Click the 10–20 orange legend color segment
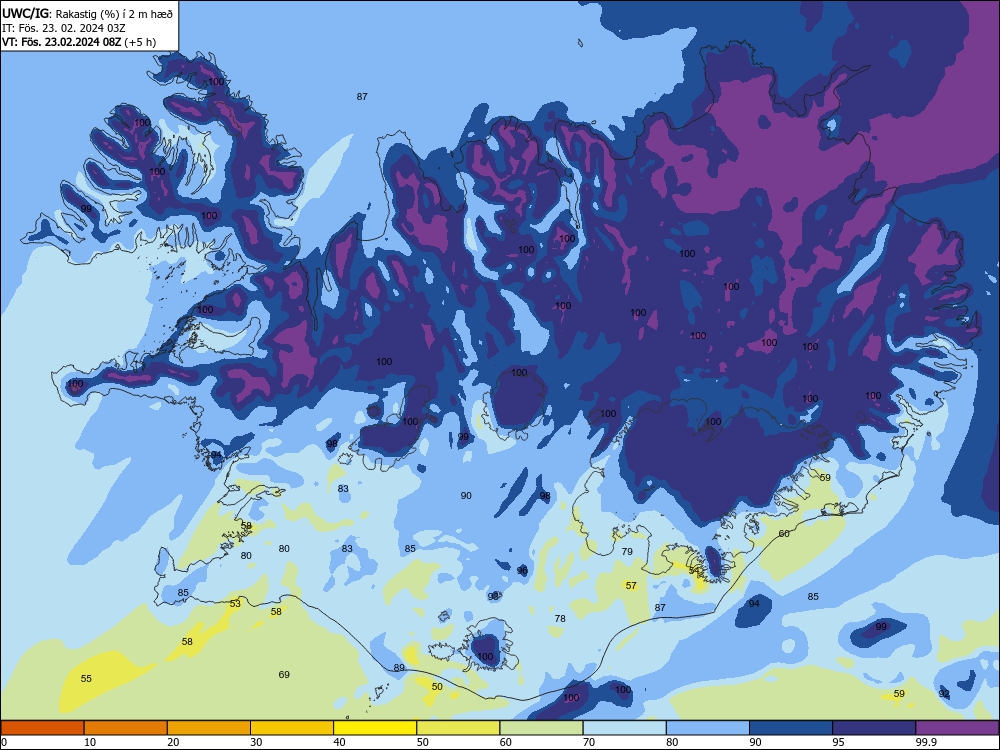The image size is (1000, 750). pos(126,728)
